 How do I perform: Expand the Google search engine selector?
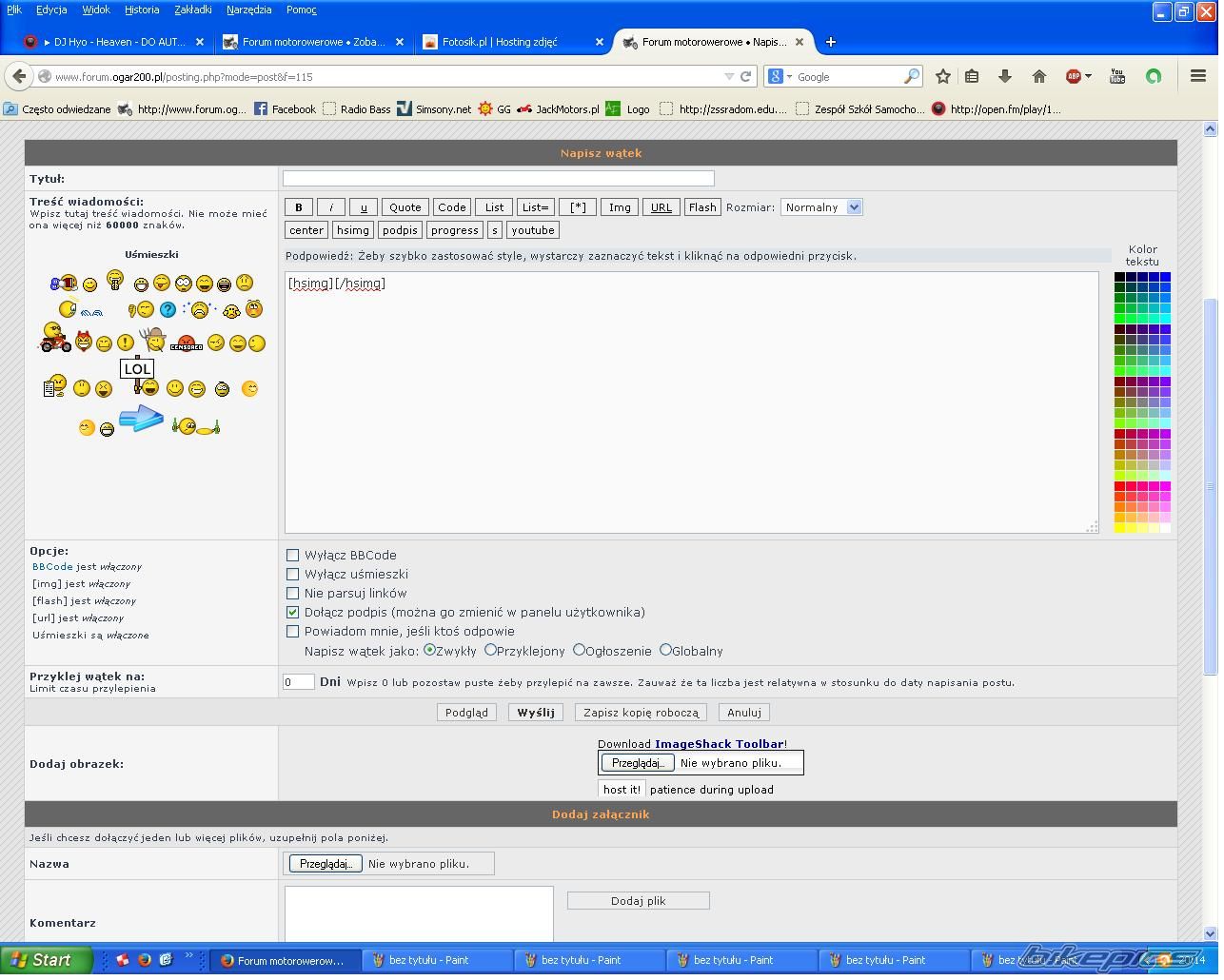click(x=780, y=76)
